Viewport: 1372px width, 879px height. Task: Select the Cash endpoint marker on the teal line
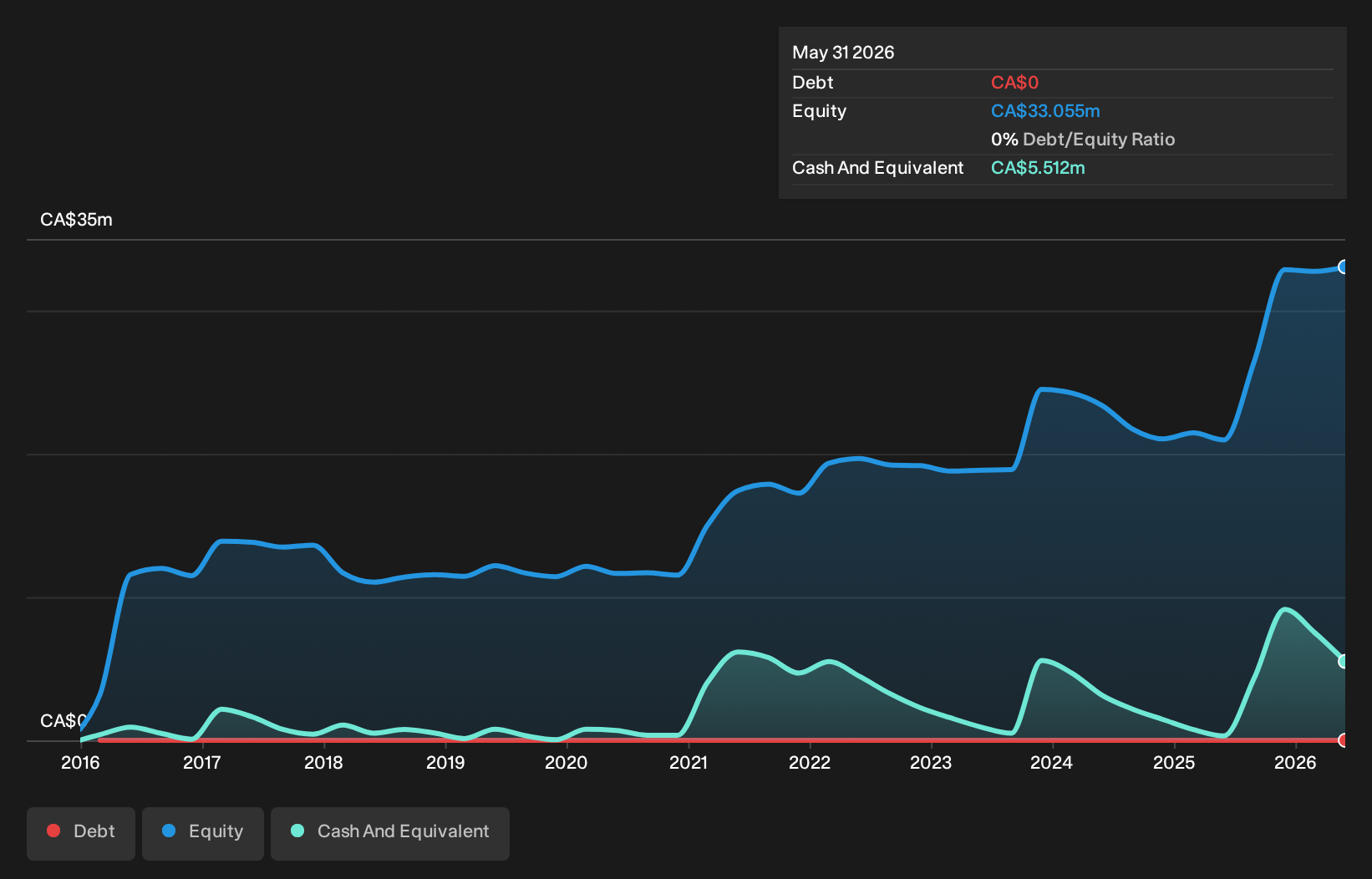[x=1344, y=661]
